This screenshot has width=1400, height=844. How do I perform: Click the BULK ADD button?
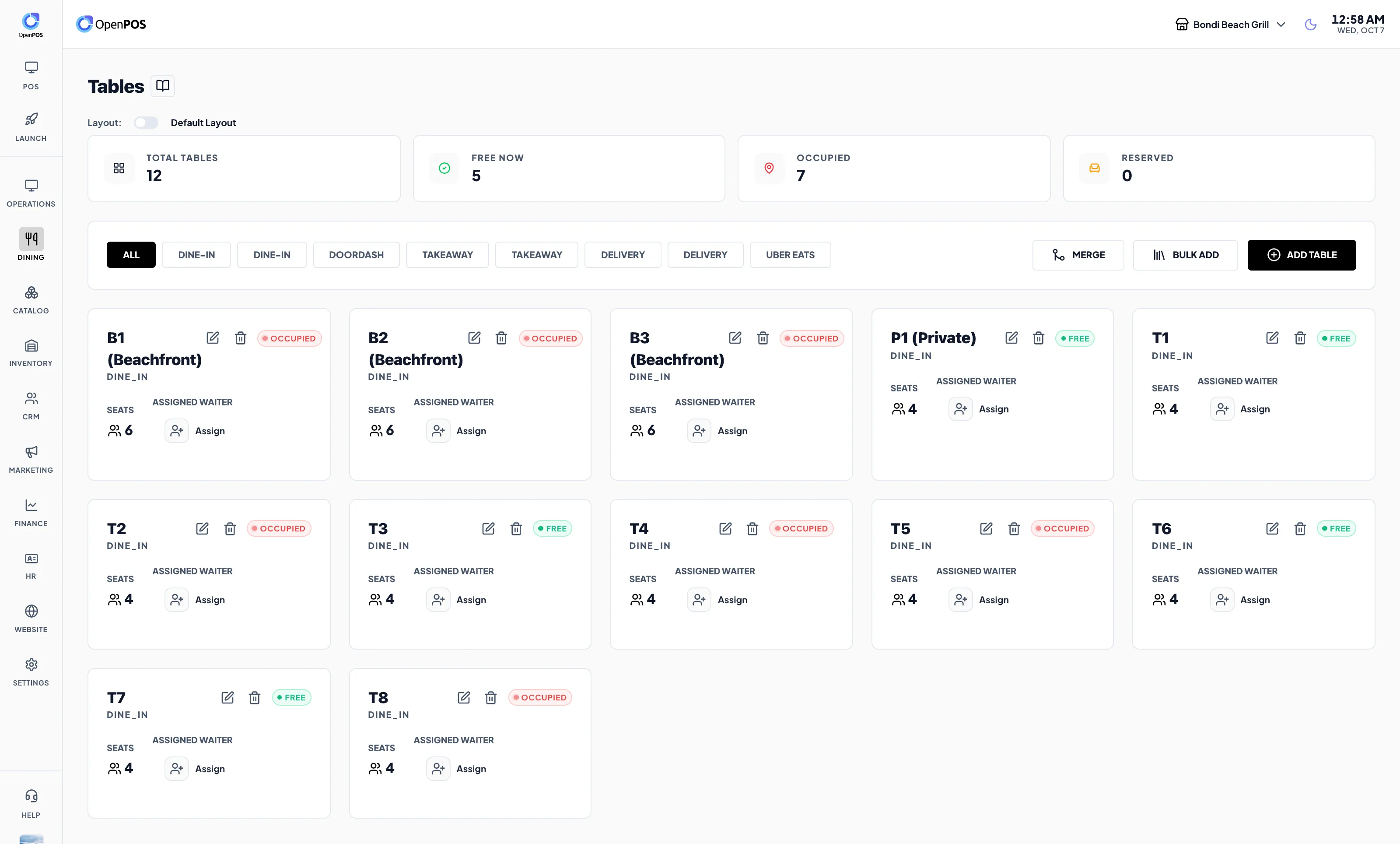click(1185, 255)
